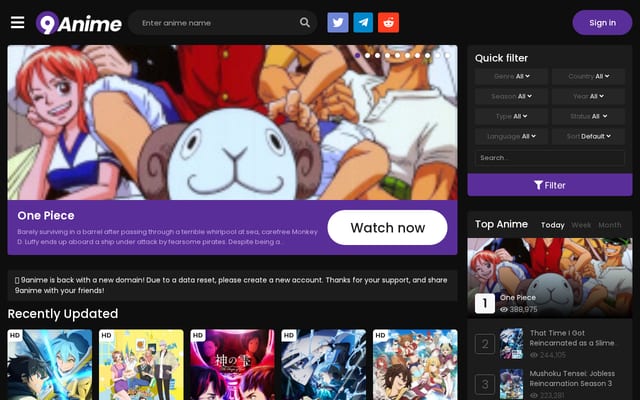Click the Quick filter heading

[501, 58]
